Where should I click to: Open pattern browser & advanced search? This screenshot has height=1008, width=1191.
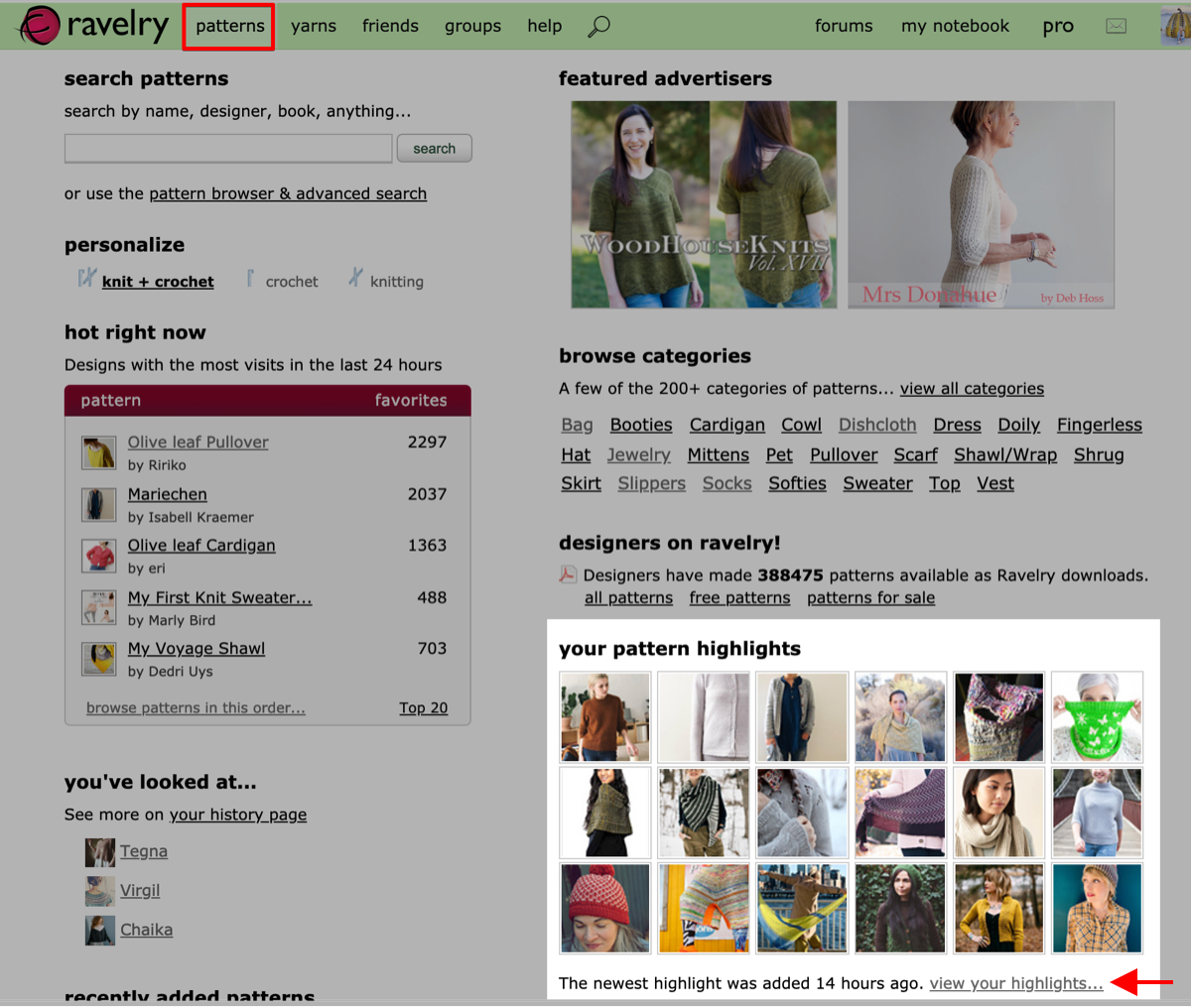coord(288,193)
